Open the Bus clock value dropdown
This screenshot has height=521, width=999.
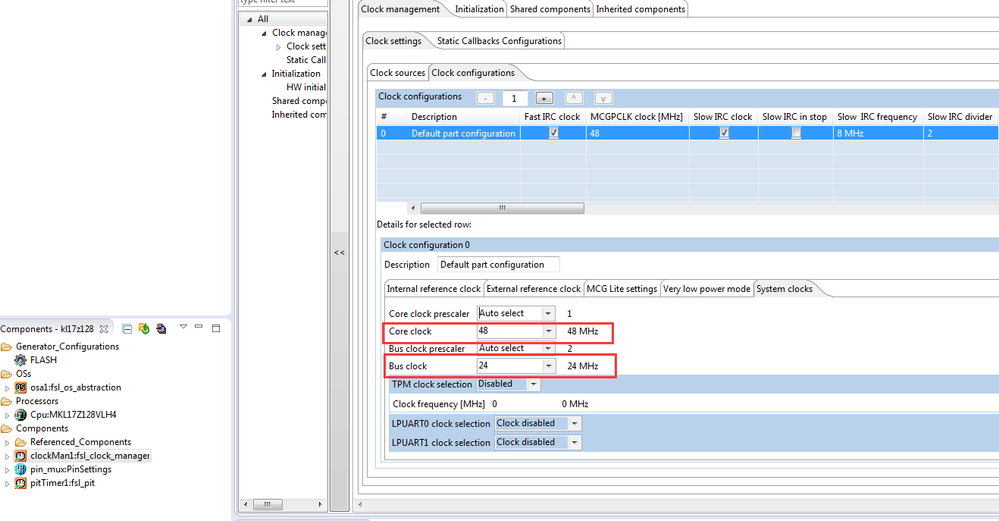pos(548,366)
